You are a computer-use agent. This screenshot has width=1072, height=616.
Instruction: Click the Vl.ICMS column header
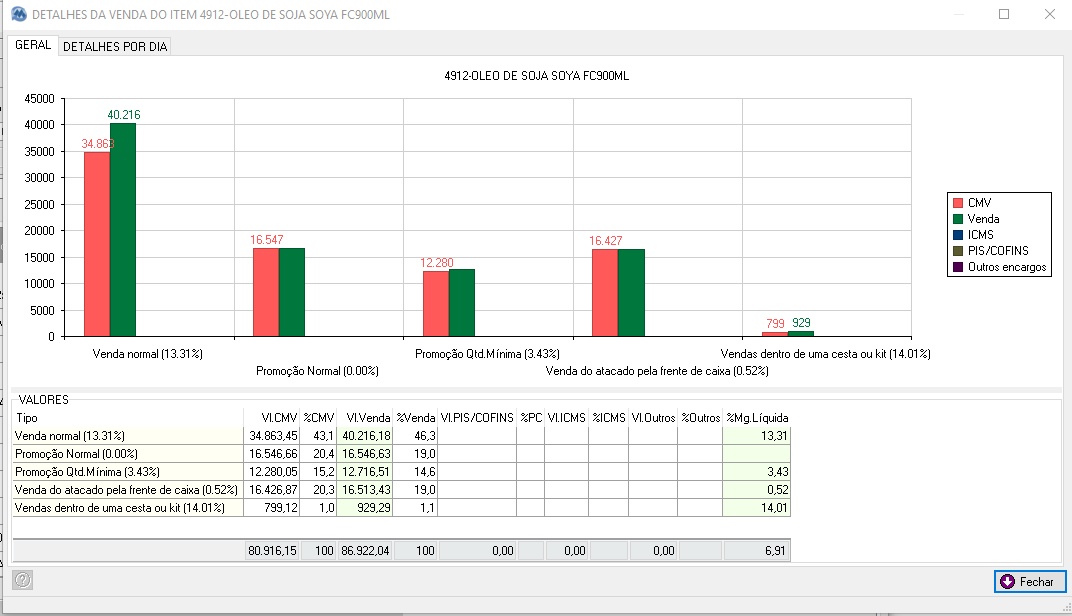[x=566, y=418]
